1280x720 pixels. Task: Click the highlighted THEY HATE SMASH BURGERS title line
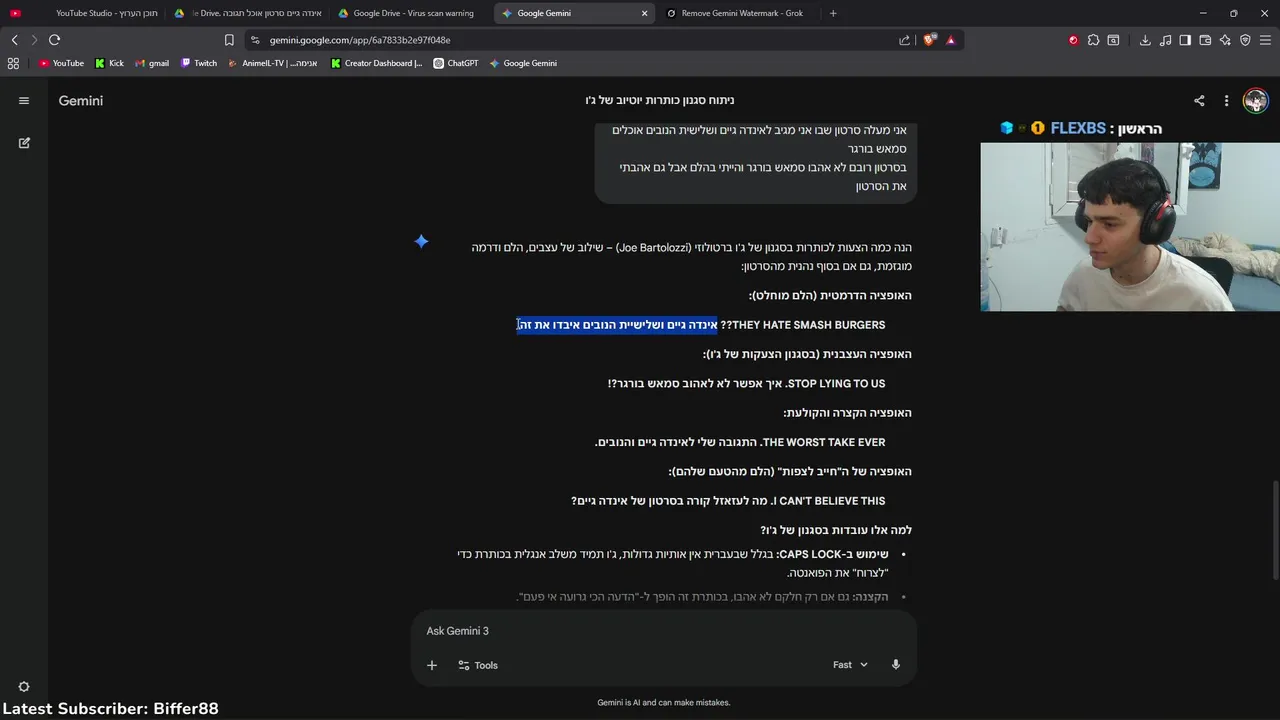click(701, 325)
